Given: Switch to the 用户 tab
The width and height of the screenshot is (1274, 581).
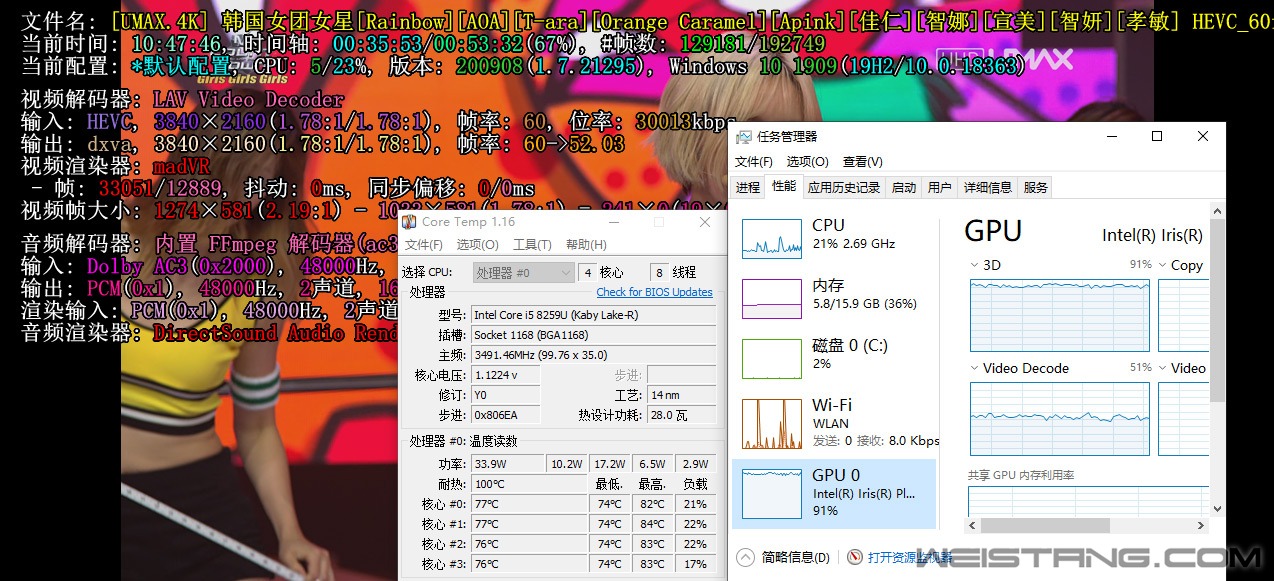Looking at the screenshot, I should click(x=940, y=187).
